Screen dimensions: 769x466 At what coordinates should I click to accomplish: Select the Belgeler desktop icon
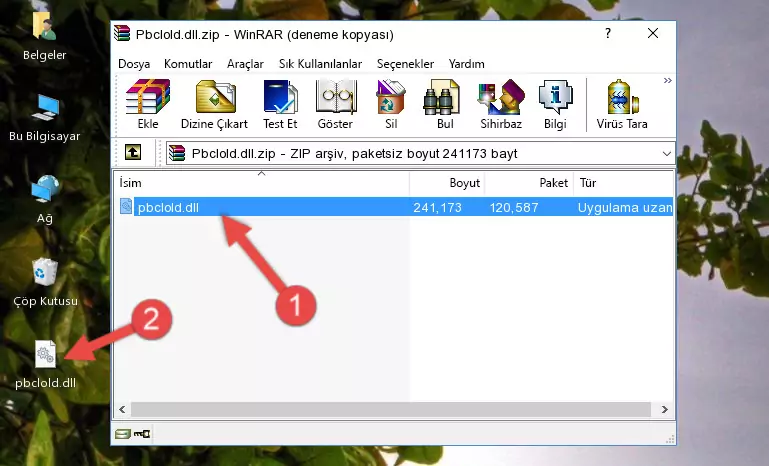[45, 35]
